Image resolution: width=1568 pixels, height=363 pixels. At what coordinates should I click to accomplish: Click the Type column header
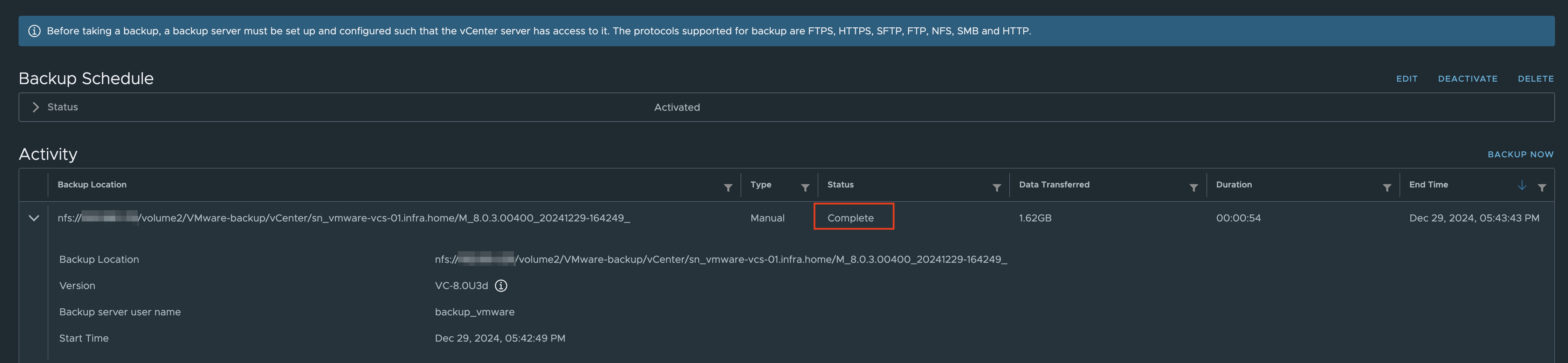coord(760,185)
